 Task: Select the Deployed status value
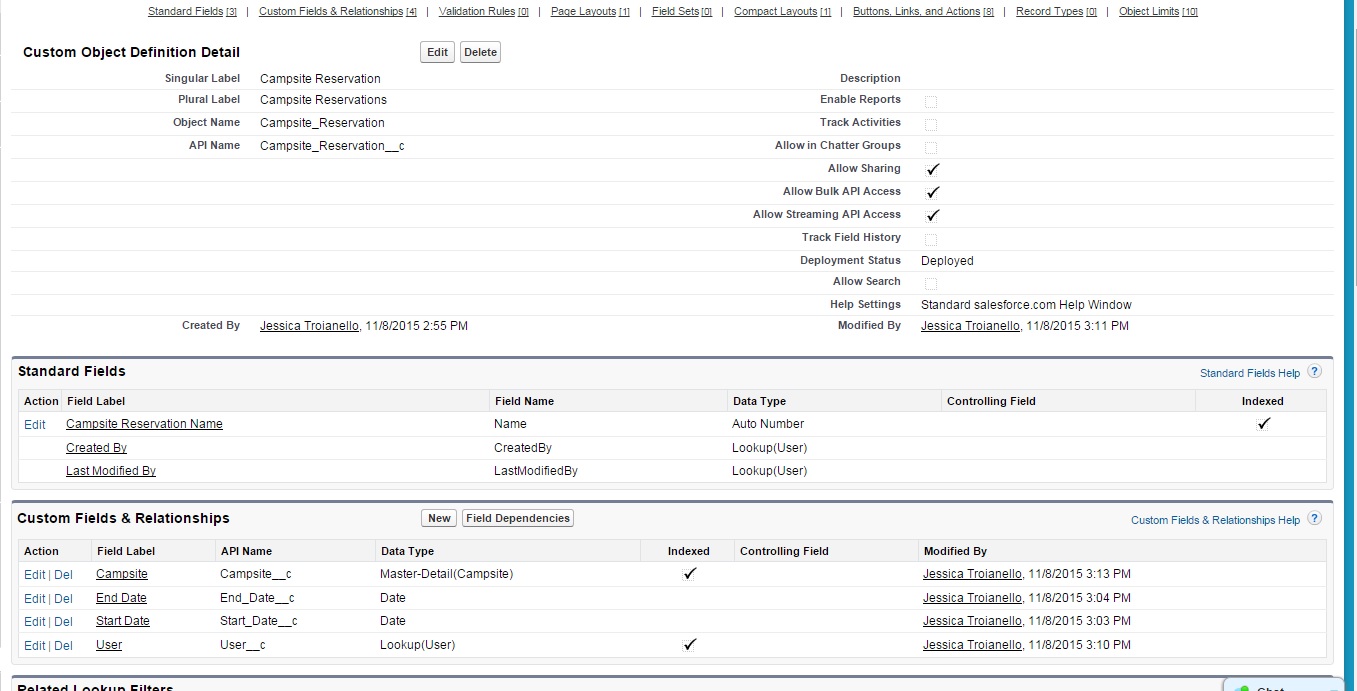tap(947, 261)
